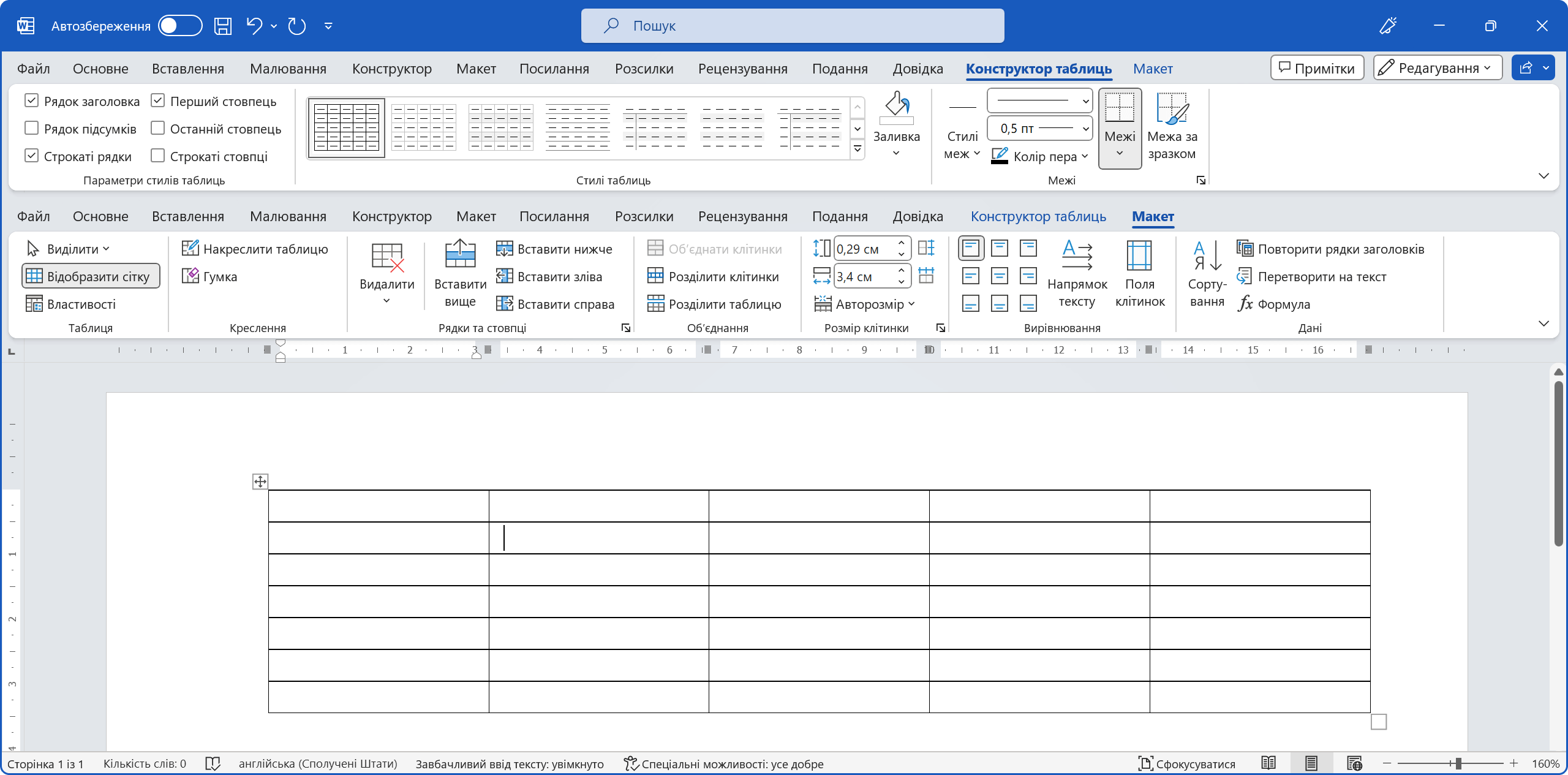Open the Вставлення tab in top ribbon
Image resolution: width=1568 pixels, height=775 pixels.
pyautogui.click(x=188, y=69)
